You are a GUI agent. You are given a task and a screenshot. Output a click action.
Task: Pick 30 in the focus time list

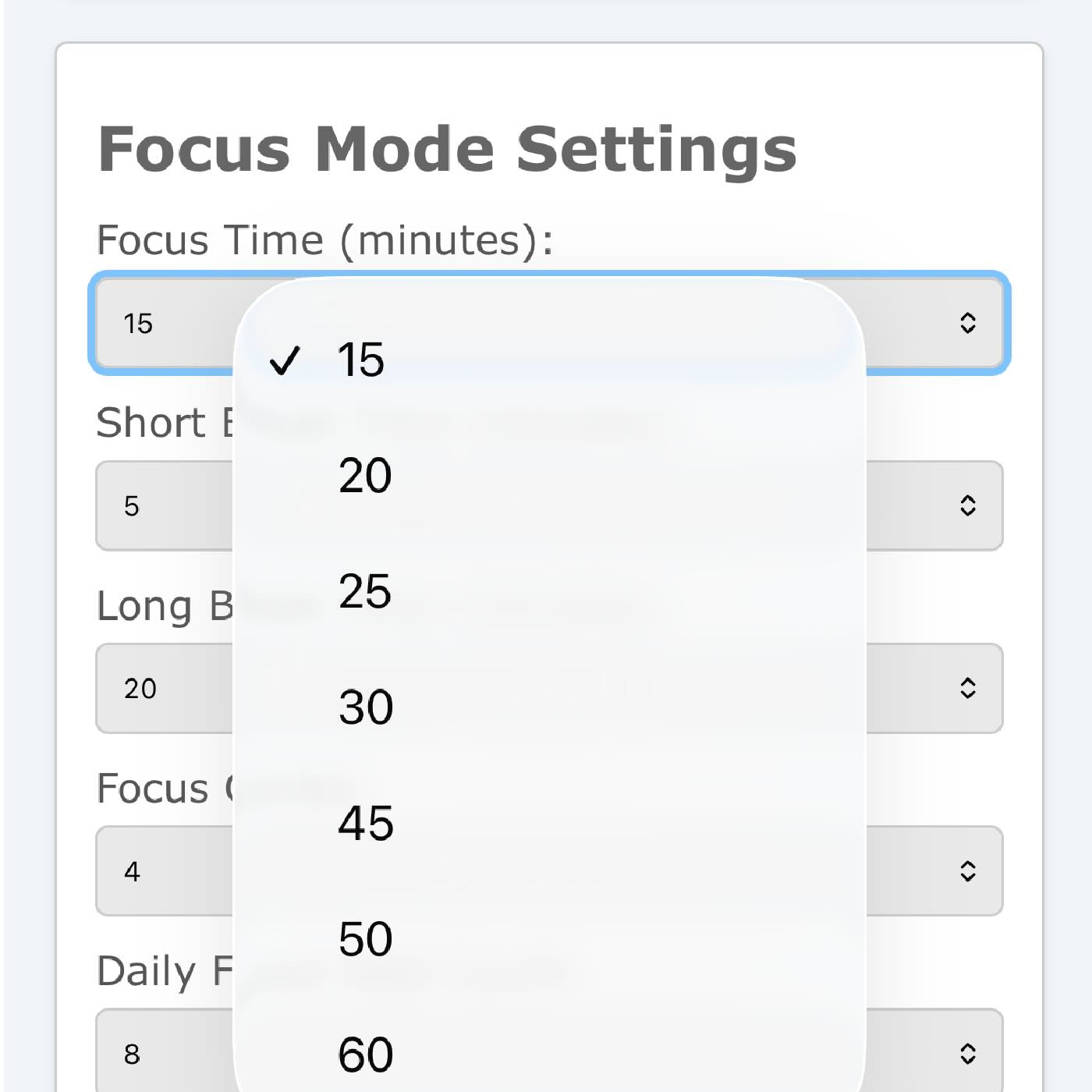365,707
